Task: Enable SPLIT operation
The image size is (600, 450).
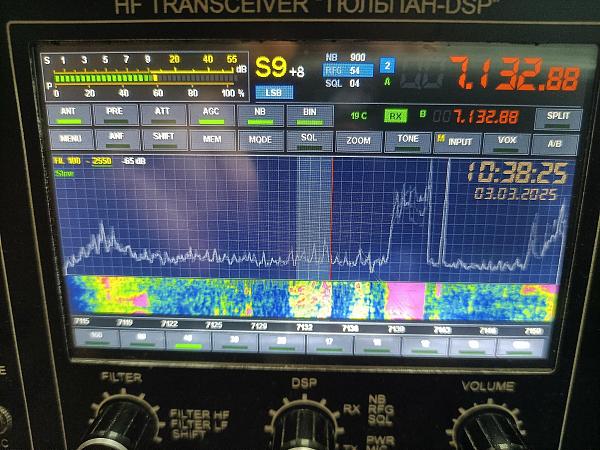Action: [x=558, y=119]
